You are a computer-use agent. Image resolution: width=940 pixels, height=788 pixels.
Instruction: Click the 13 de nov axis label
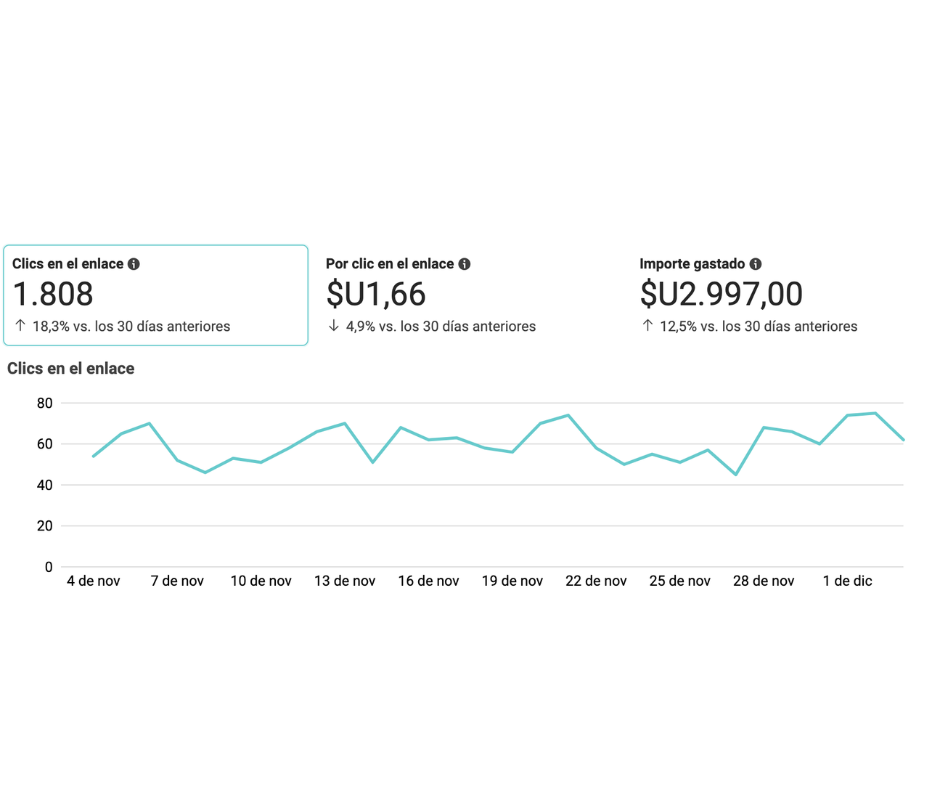click(x=344, y=581)
